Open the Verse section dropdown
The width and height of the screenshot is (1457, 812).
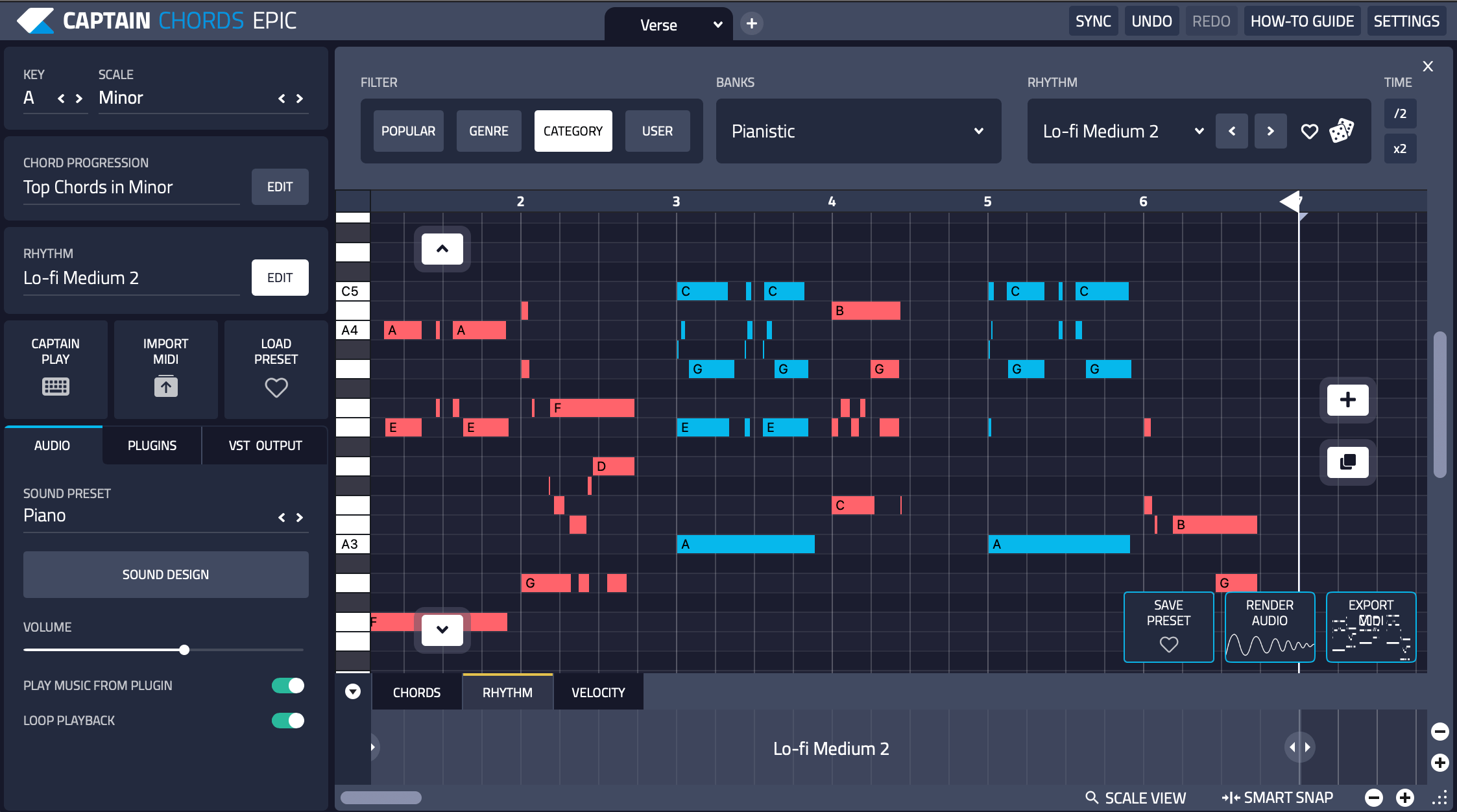click(717, 25)
